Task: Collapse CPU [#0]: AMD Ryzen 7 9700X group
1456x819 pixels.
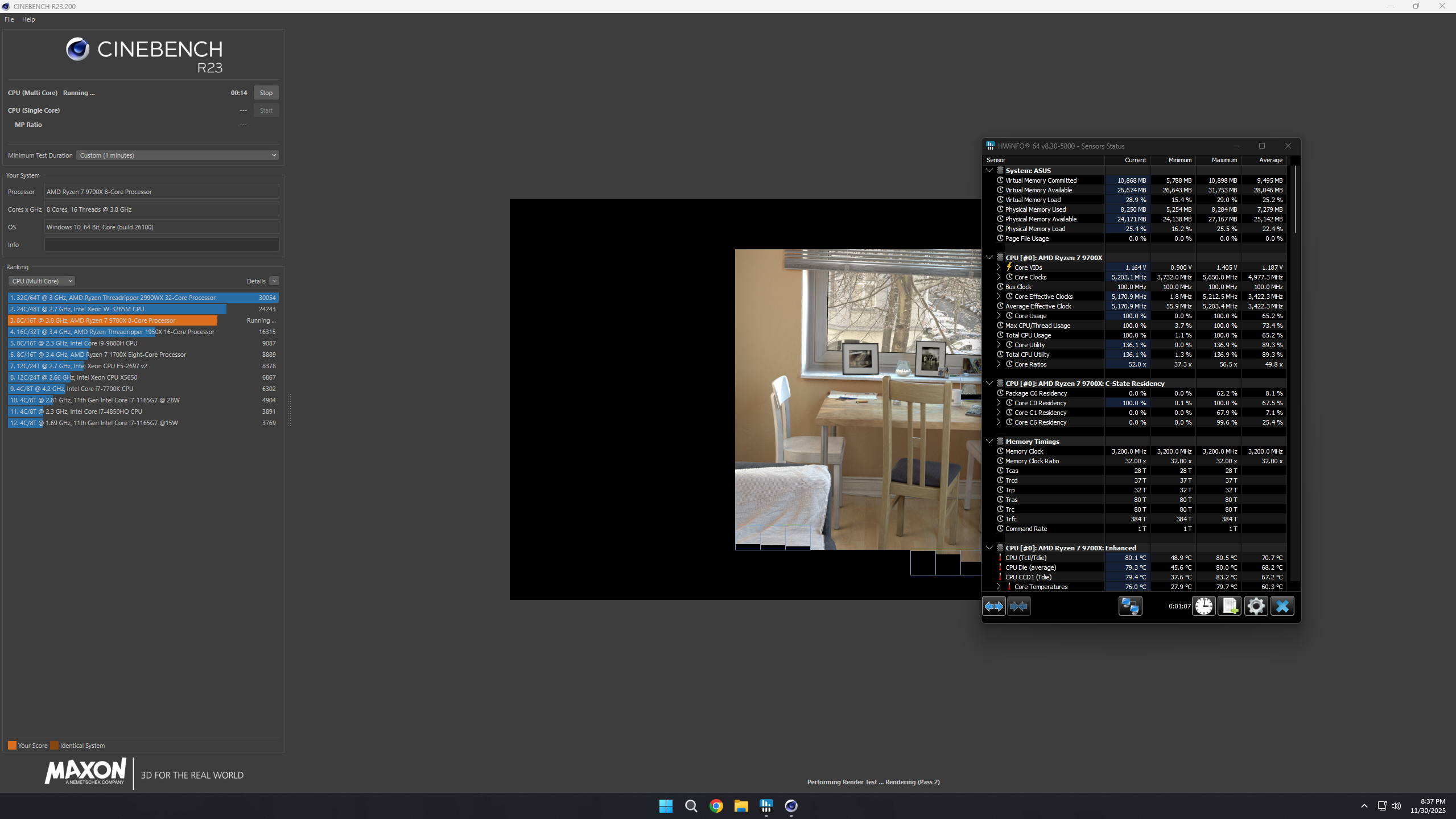Action: coord(989,258)
